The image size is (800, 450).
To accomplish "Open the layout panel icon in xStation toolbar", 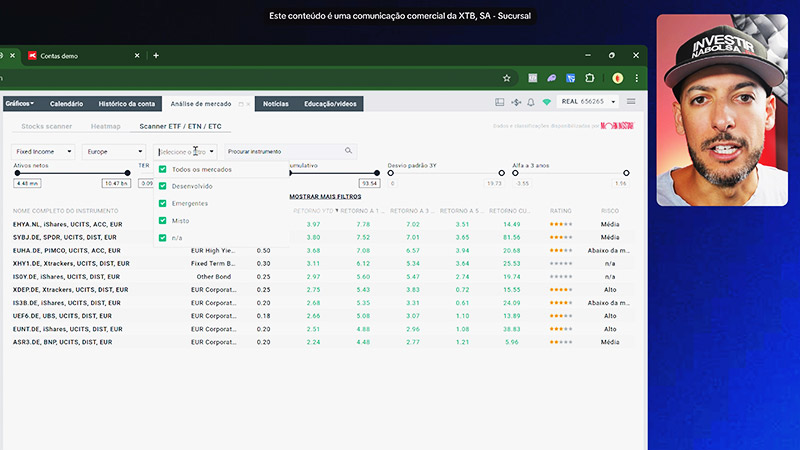I will [499, 102].
